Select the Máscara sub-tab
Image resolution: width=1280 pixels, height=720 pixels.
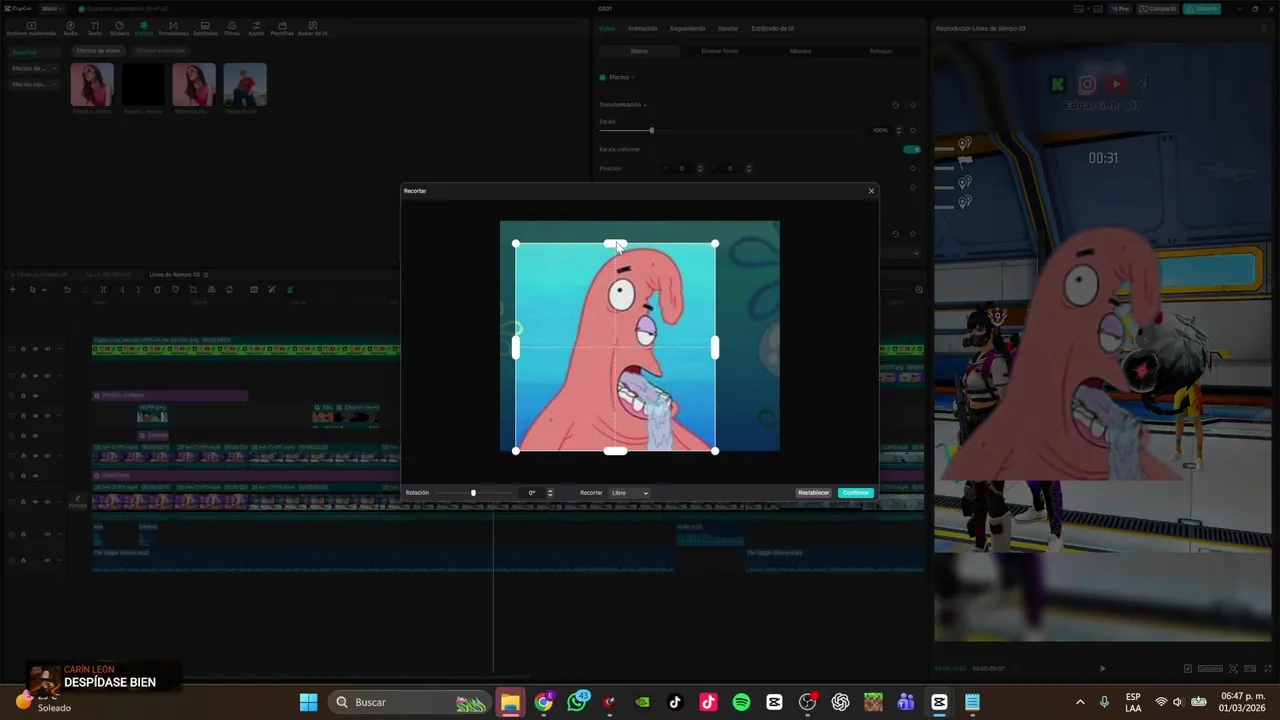pos(800,51)
